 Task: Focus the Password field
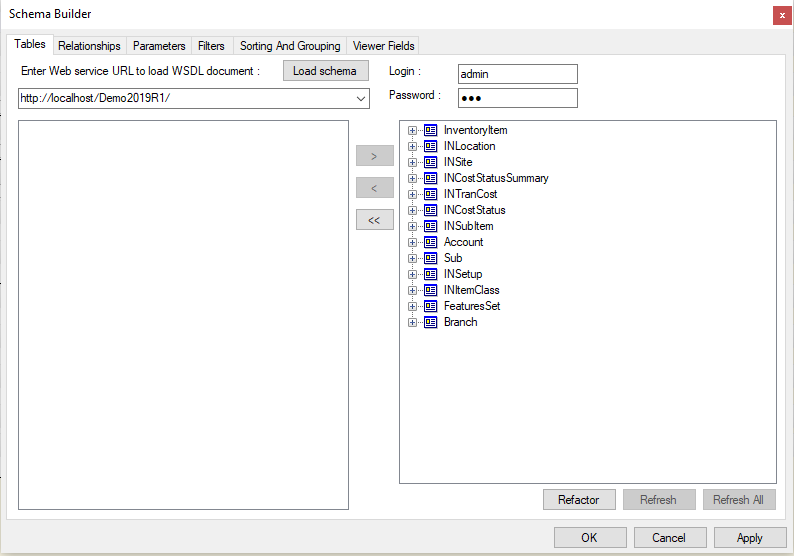point(517,98)
